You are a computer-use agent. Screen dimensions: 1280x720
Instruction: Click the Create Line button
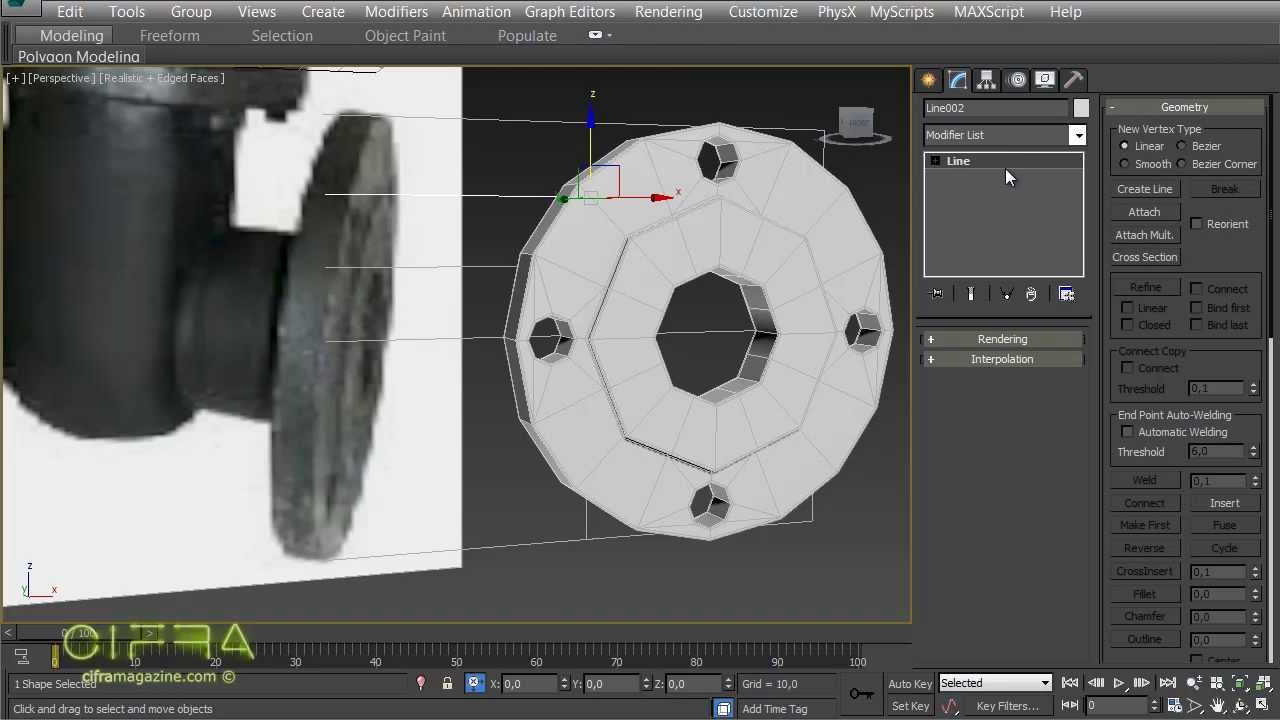(x=1145, y=189)
